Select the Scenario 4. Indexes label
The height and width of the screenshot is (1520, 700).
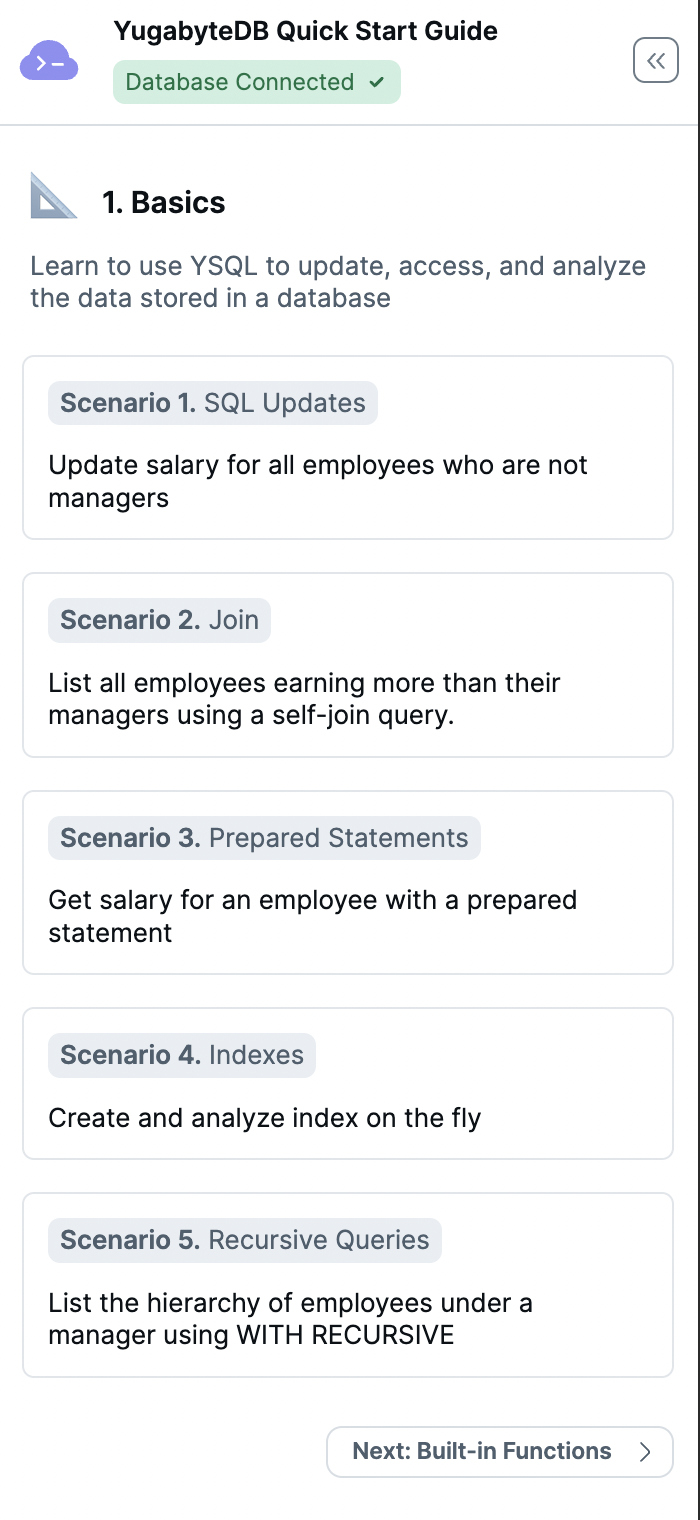pyautogui.click(x=182, y=1055)
